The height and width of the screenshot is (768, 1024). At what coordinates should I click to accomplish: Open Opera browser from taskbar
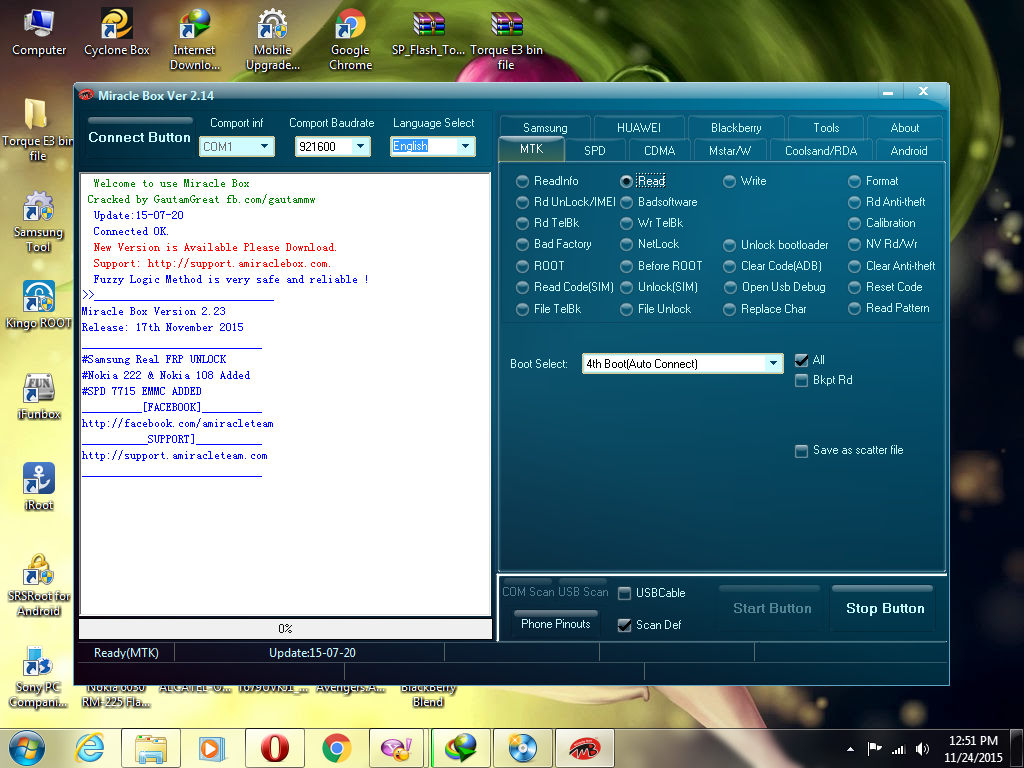274,748
